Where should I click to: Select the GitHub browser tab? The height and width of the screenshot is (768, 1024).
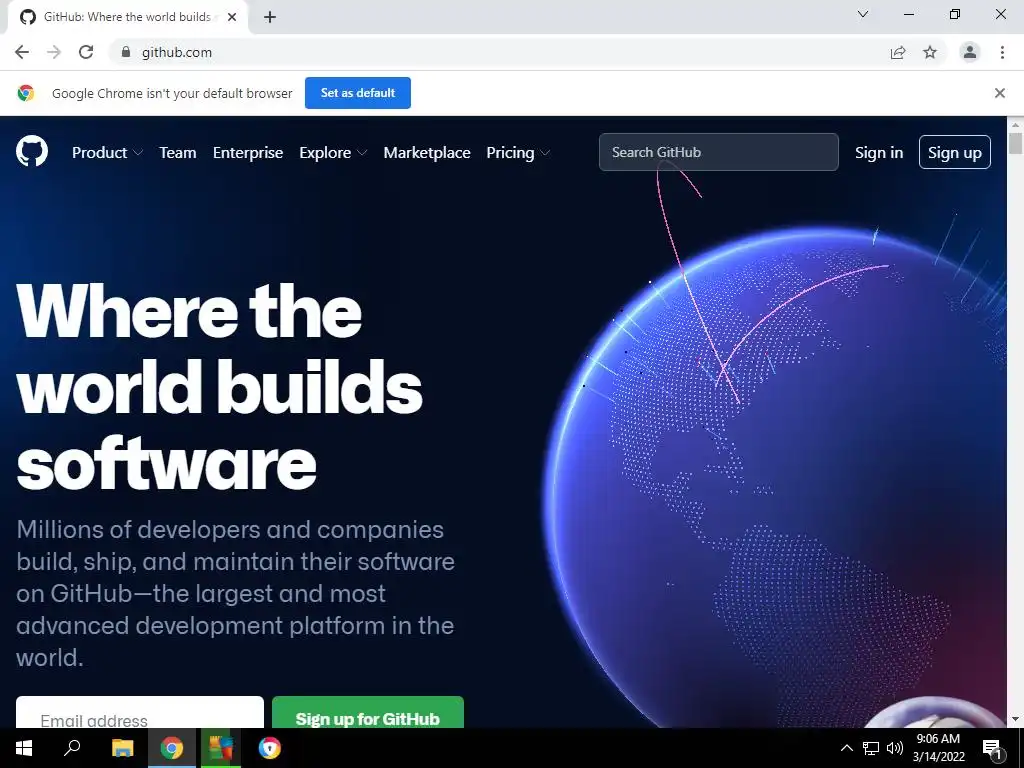pyautogui.click(x=127, y=17)
